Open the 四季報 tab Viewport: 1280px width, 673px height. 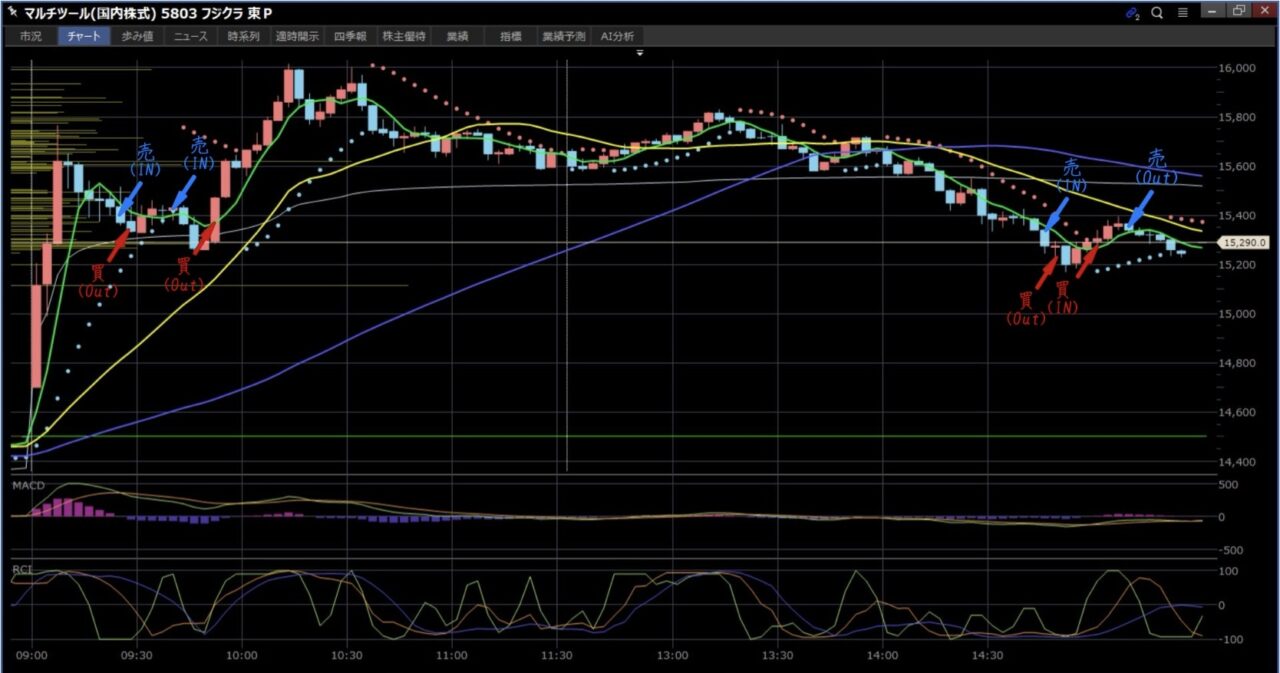tap(350, 36)
